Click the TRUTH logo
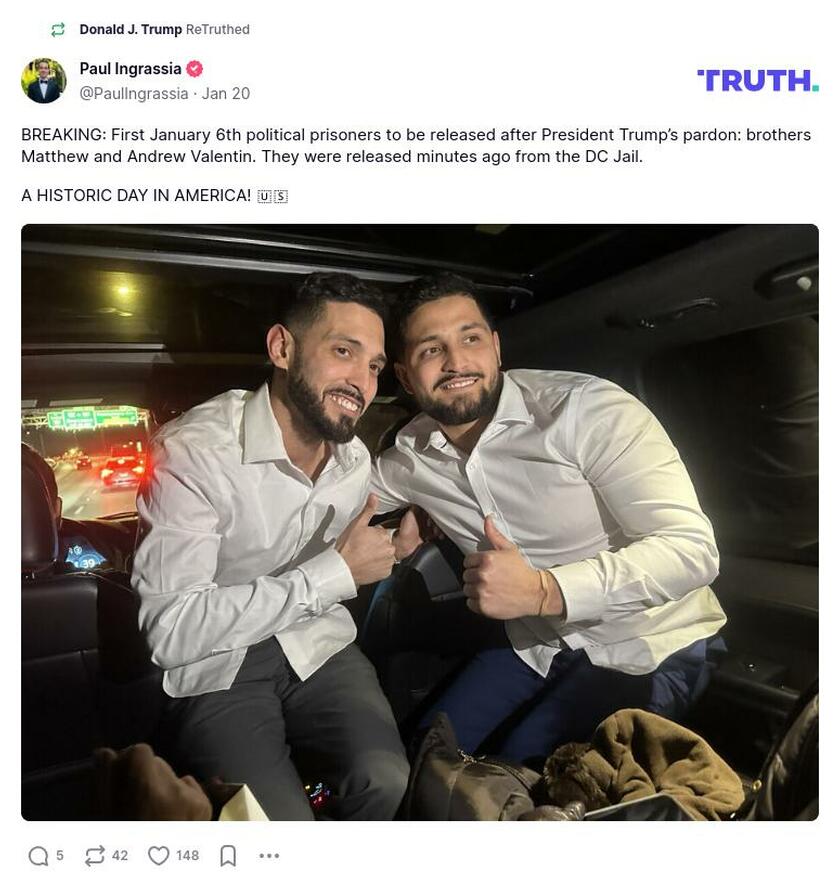This screenshot has width=840, height=891. coord(758,80)
